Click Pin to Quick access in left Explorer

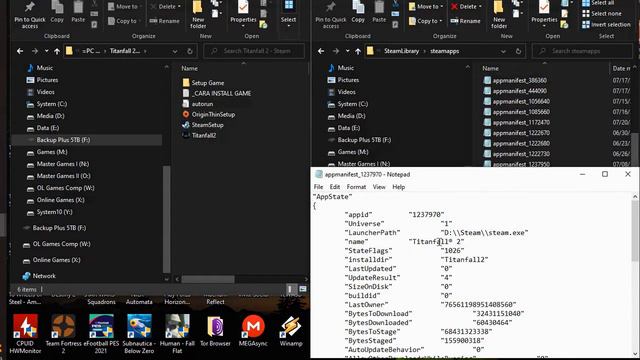pyautogui.click(x=29, y=15)
